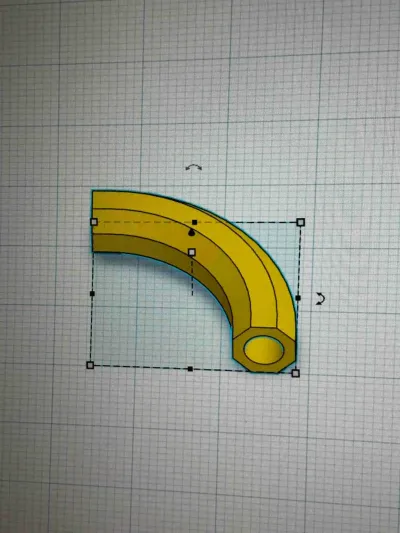Click the black midpoint handle on the right edge

coord(298,298)
